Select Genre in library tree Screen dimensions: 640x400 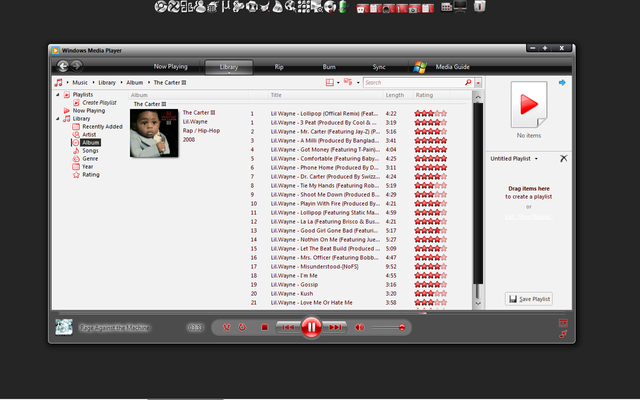90,158
